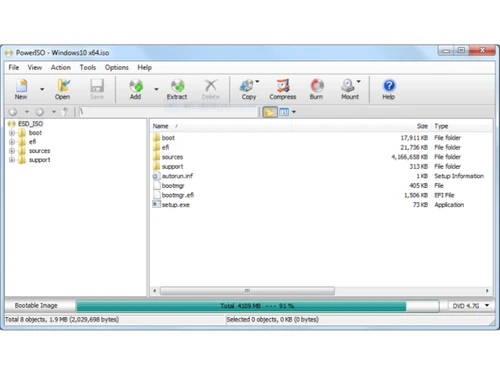Expand the boot folder in tree
The width and height of the screenshot is (500, 375).
coord(12,133)
